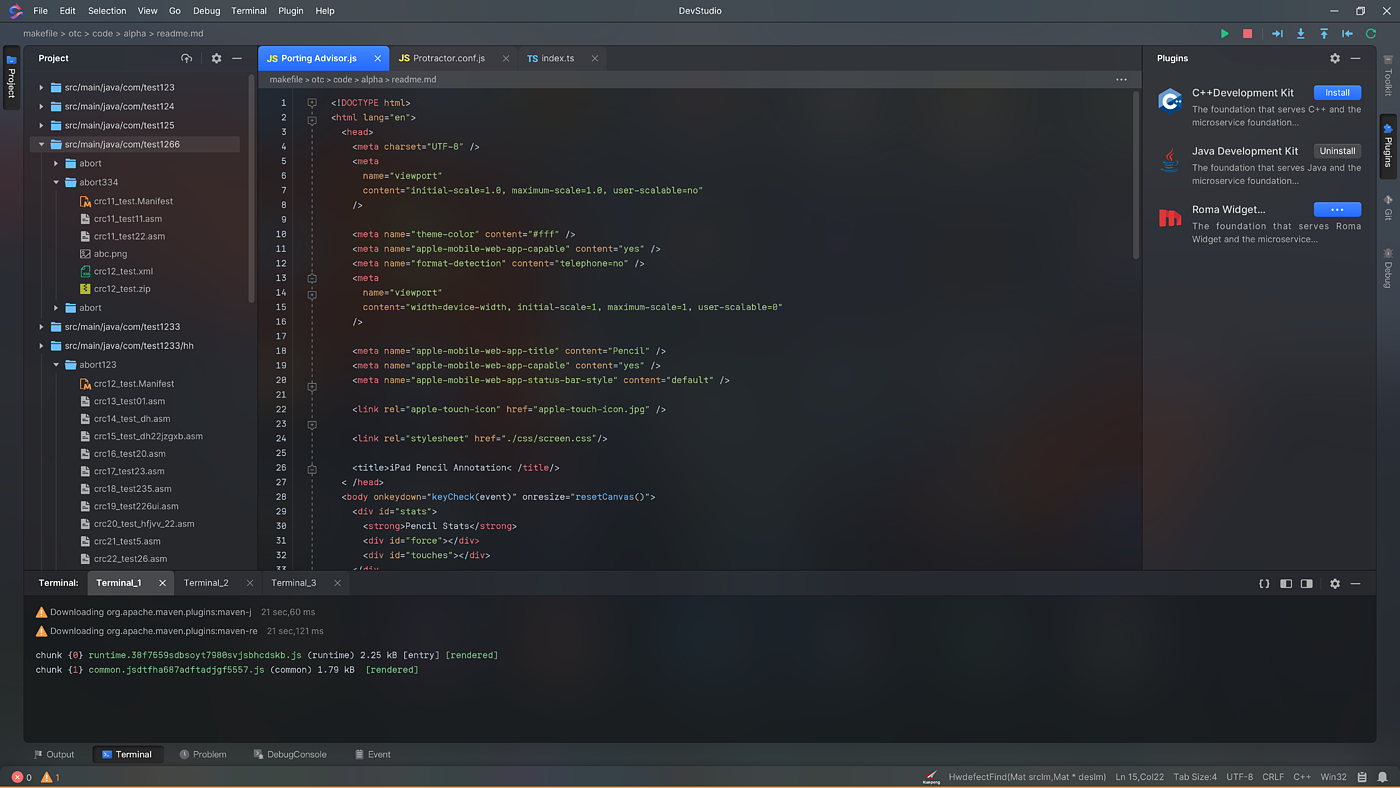Install the C++ Development Kit plugin

click(1337, 93)
